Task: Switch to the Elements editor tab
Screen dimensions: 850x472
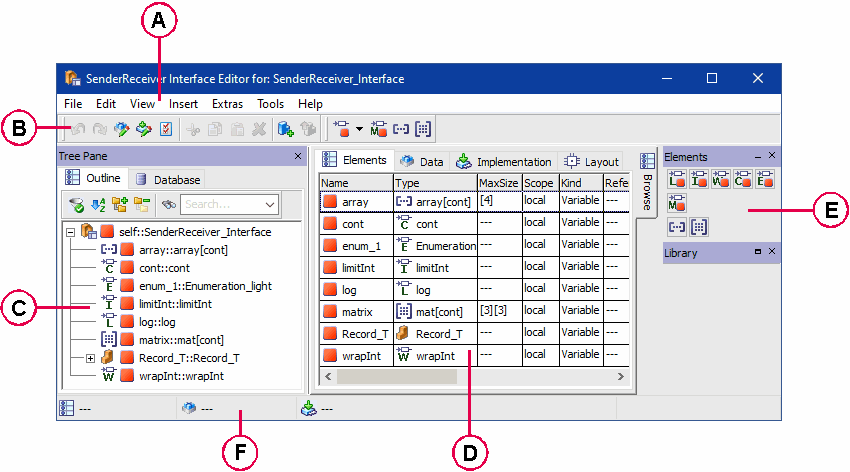Action: 355,160
